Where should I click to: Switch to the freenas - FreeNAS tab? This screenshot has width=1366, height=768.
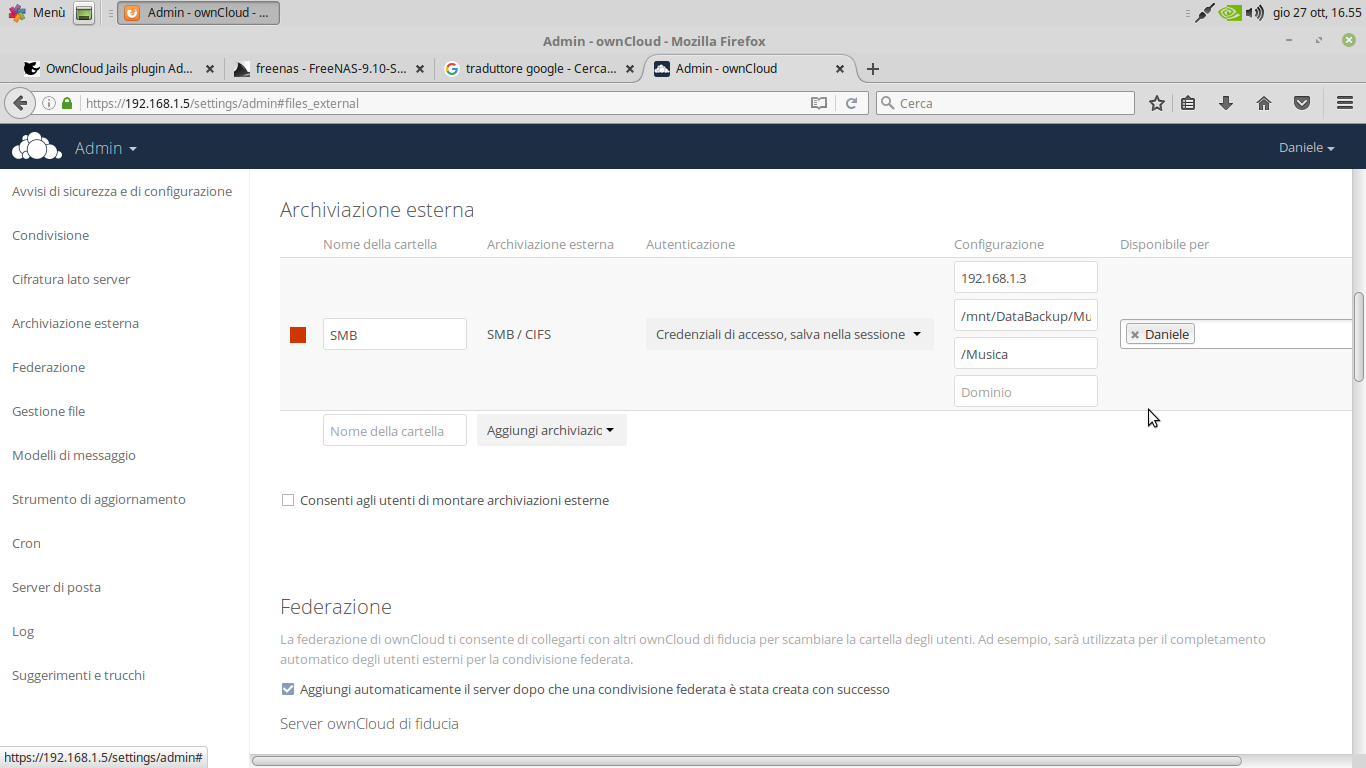(x=329, y=69)
